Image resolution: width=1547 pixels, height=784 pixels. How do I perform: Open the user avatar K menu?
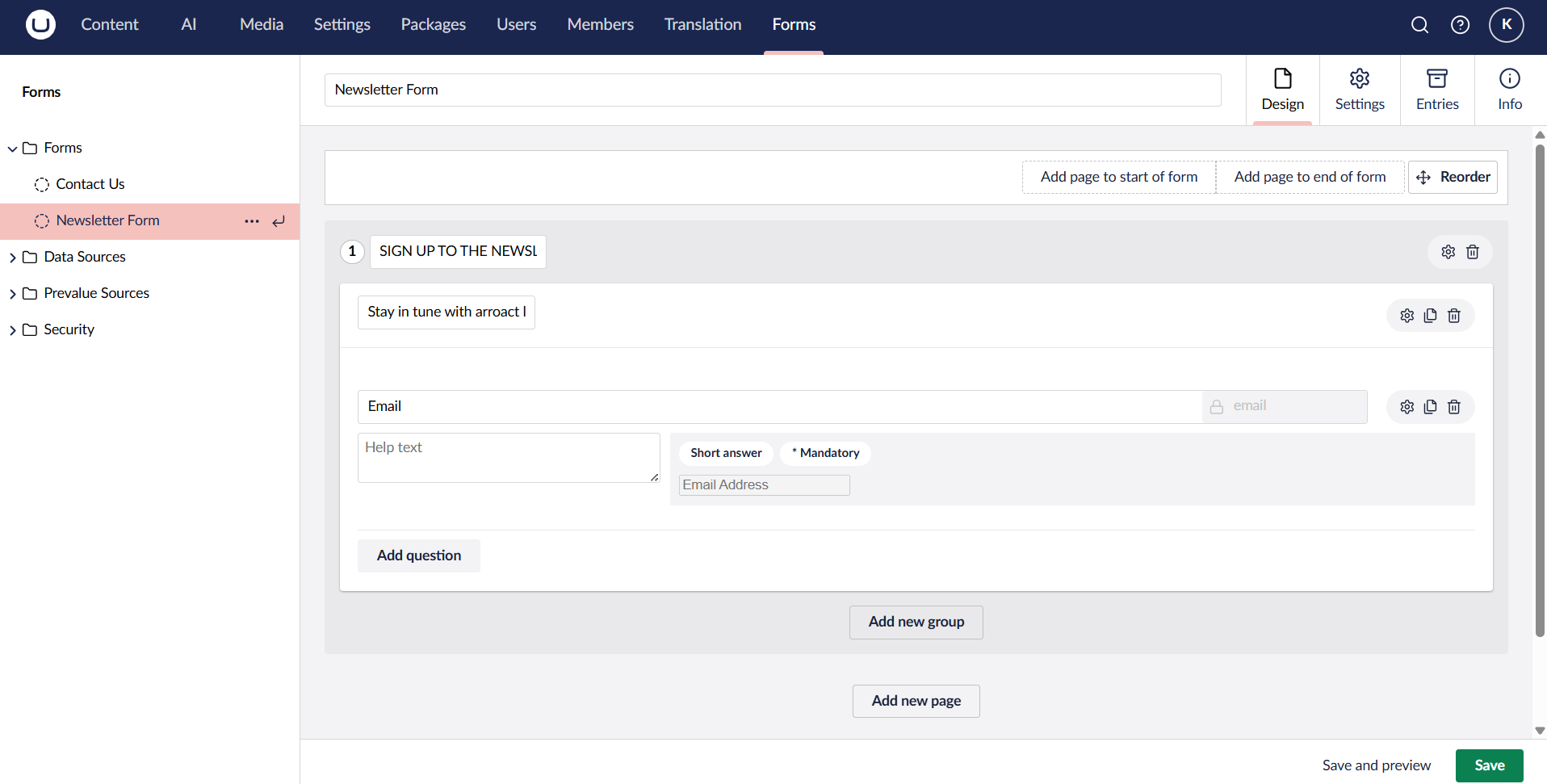click(1506, 25)
